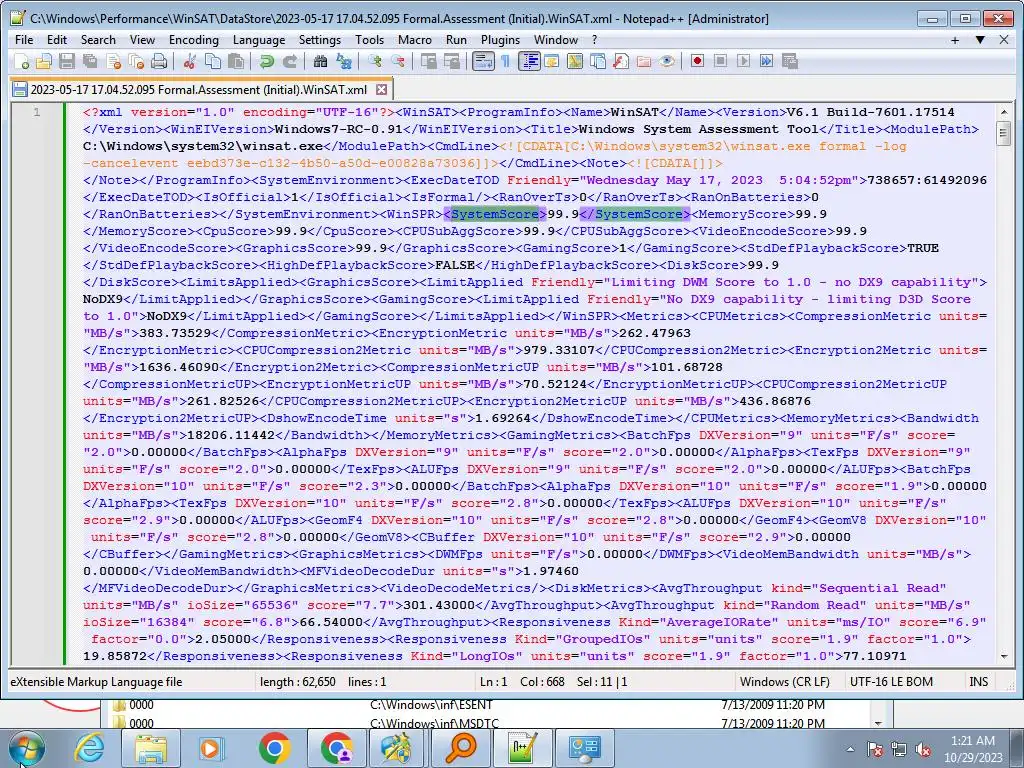Image resolution: width=1024 pixels, height=768 pixels.
Task: Click the Save All icon
Action: [90, 61]
